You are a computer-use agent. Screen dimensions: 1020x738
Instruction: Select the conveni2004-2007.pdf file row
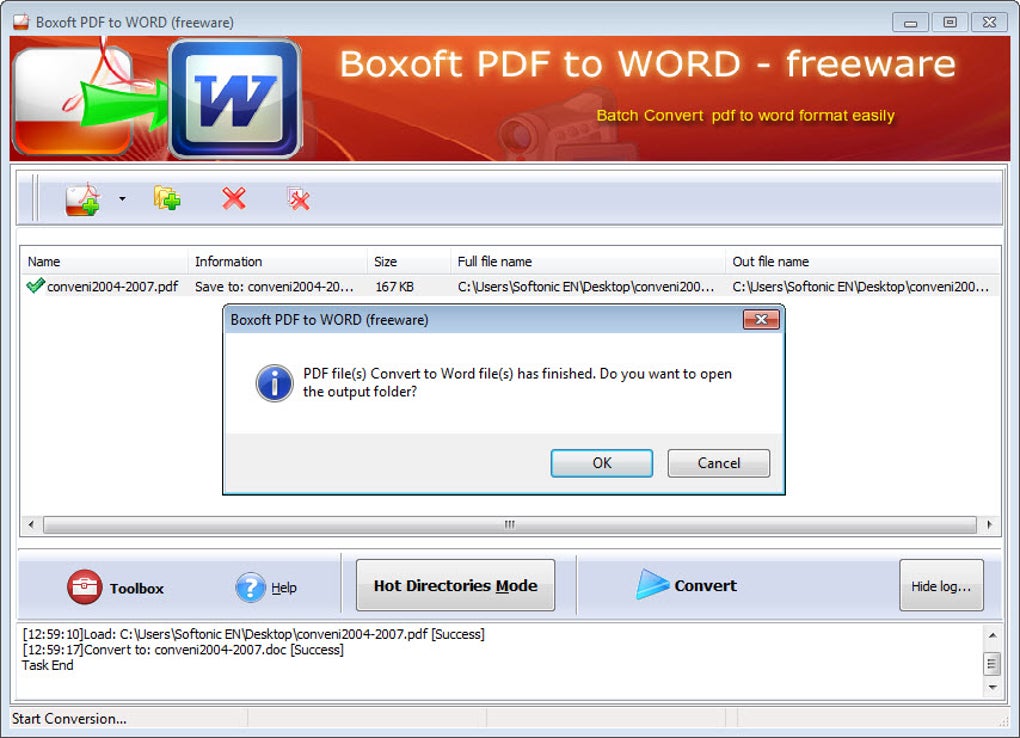(x=510, y=286)
